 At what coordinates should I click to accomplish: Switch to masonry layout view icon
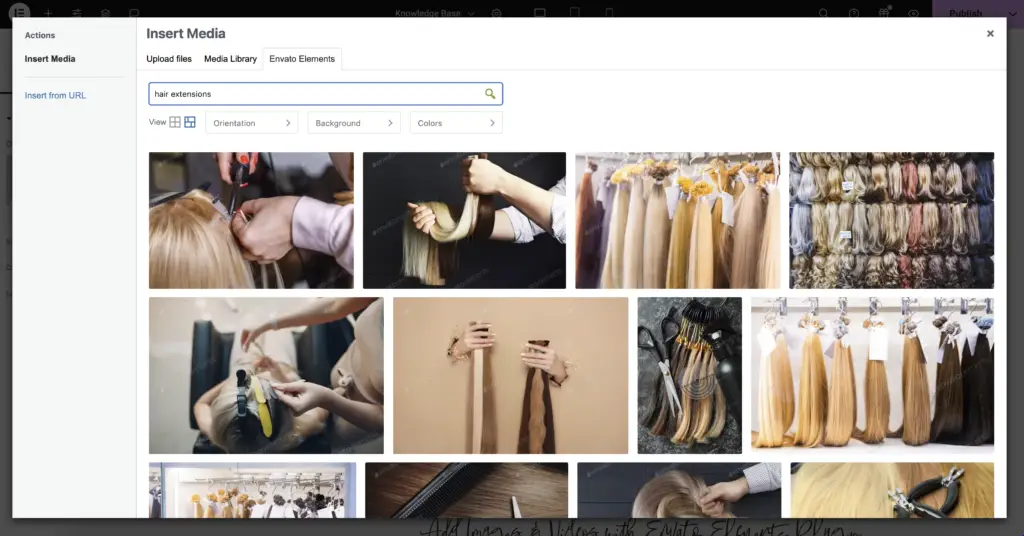click(190, 123)
